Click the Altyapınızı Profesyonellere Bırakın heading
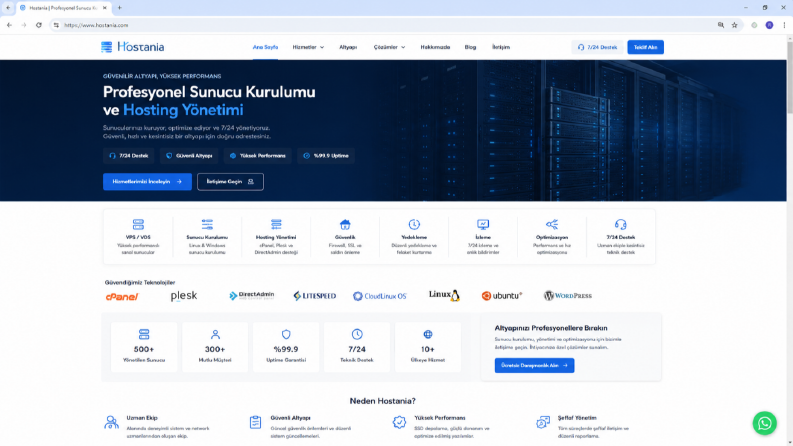This screenshot has height=446, width=793. click(551, 328)
